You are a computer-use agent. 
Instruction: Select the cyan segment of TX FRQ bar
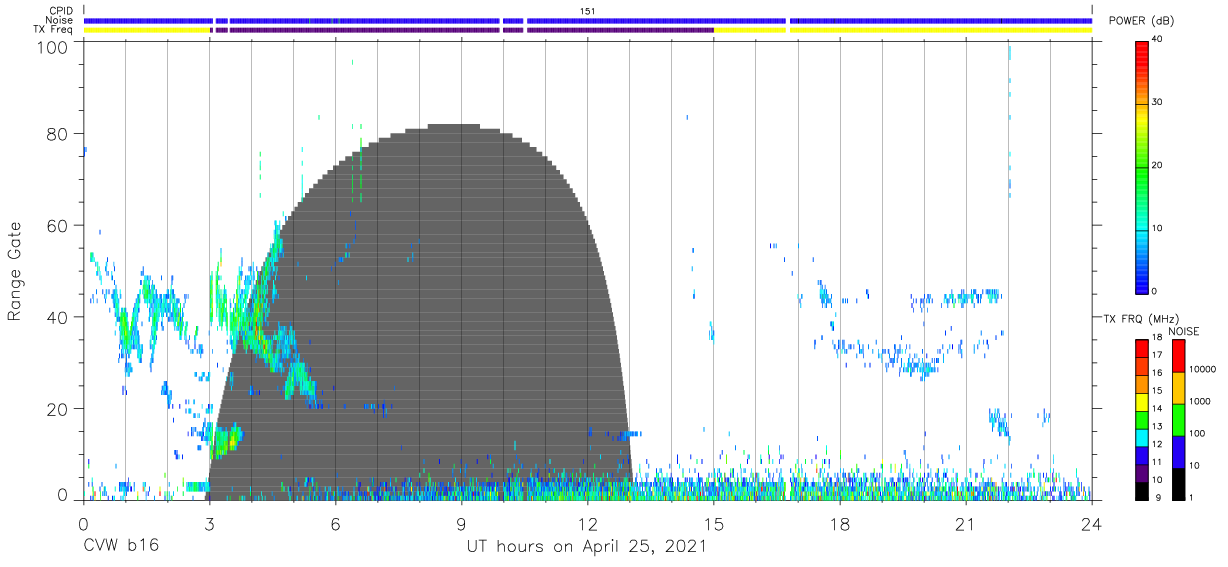[x=1141, y=437]
